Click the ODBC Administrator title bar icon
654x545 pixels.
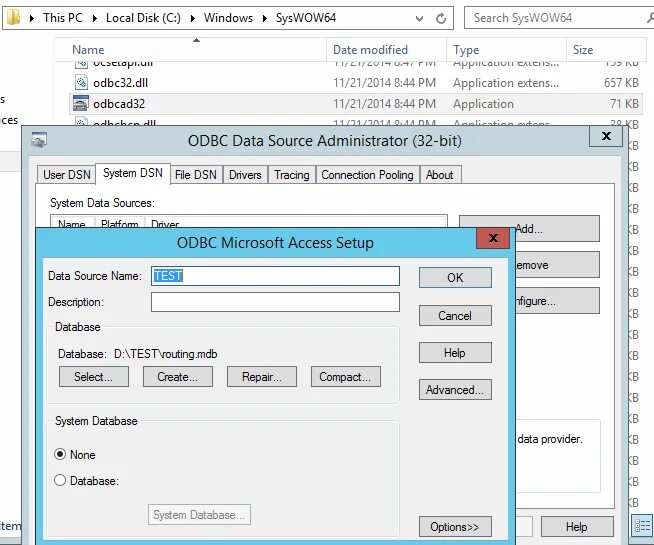point(39,140)
